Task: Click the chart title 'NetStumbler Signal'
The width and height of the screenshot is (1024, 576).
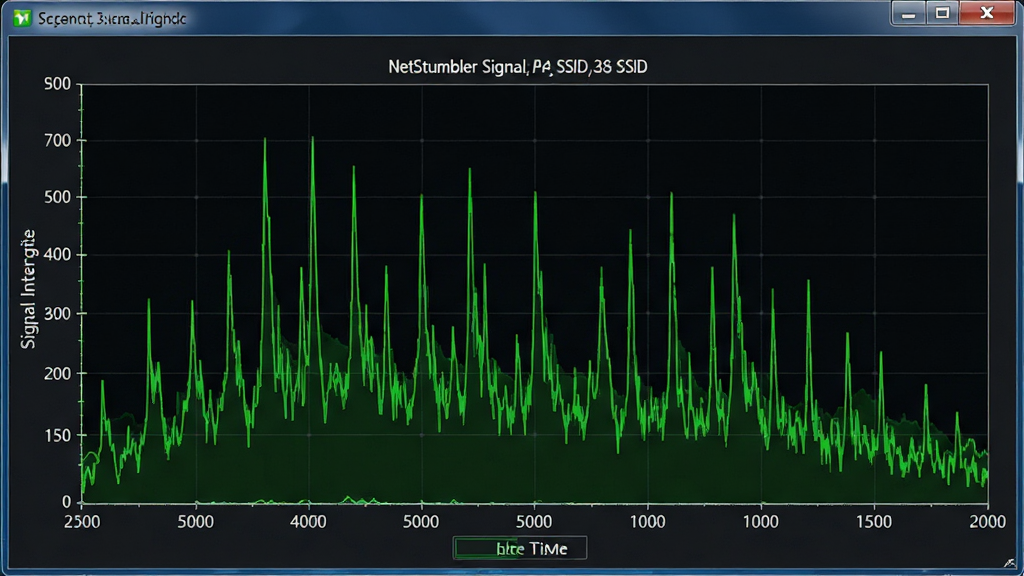Action: (x=518, y=67)
